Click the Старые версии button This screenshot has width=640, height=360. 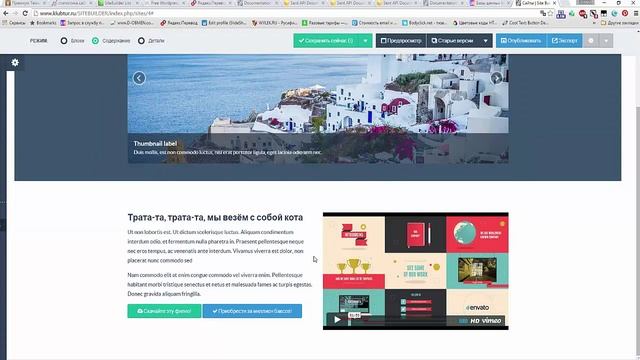[452, 41]
